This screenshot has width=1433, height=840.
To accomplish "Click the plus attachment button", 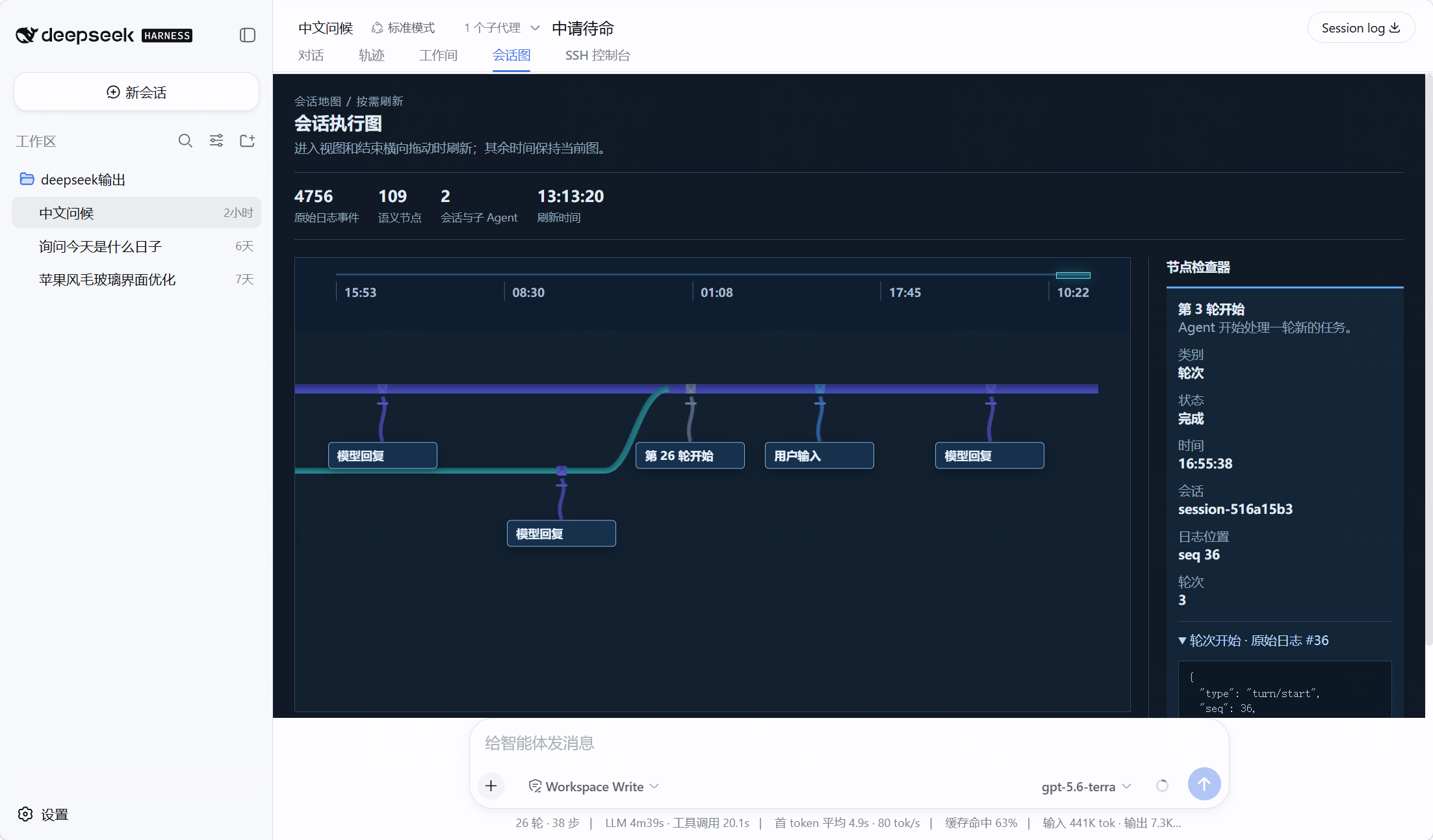I will pyautogui.click(x=491, y=786).
